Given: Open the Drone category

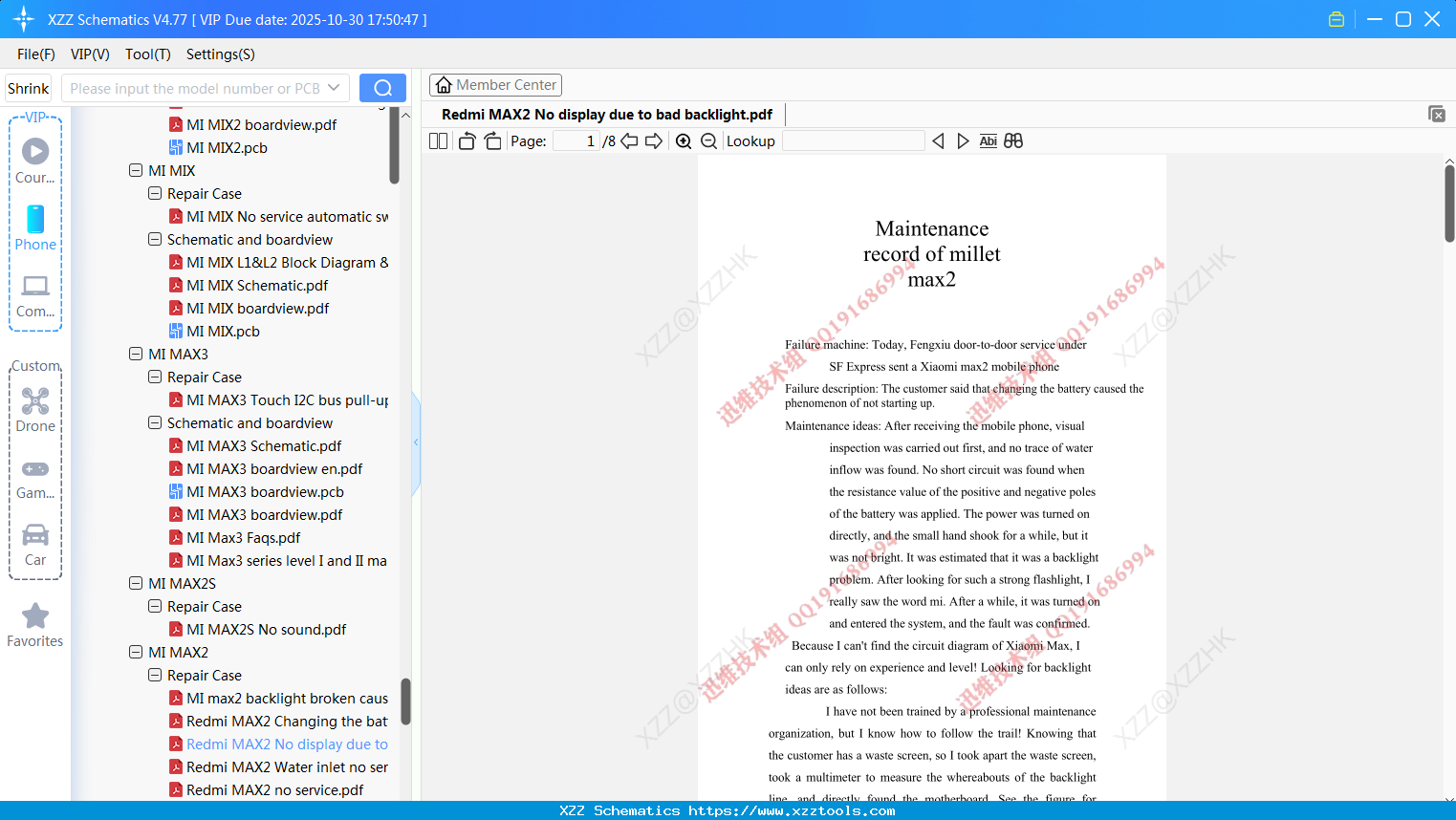Looking at the screenshot, I should click(x=35, y=410).
